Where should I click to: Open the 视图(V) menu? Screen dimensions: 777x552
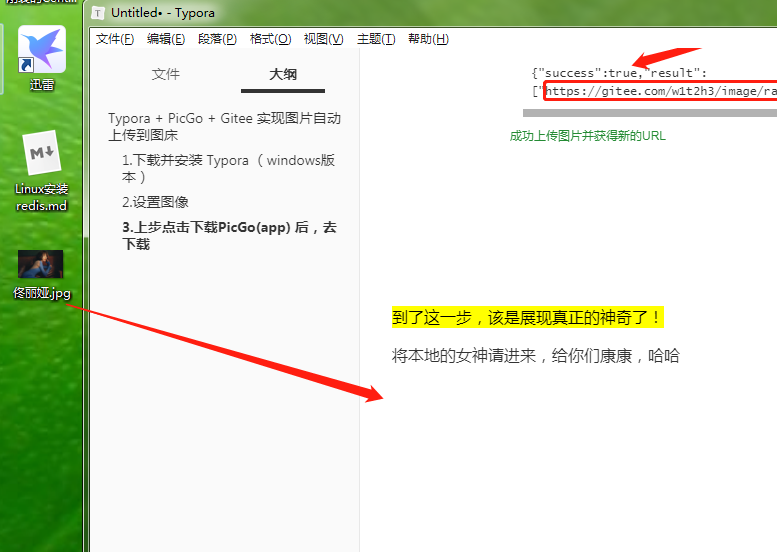point(323,39)
